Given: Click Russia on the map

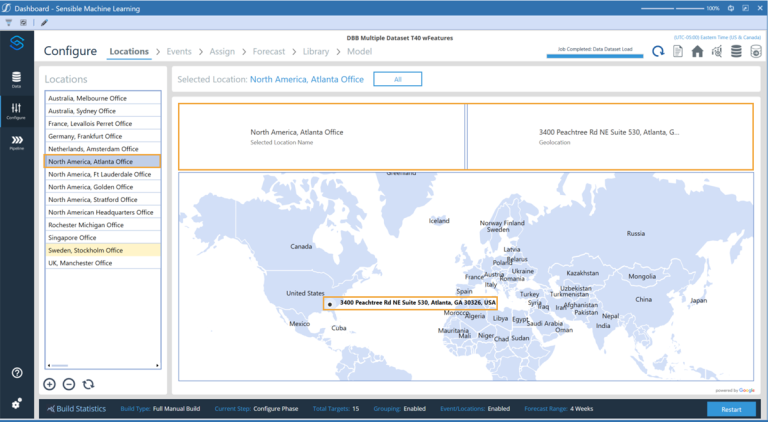Looking at the screenshot, I should click(636, 234).
